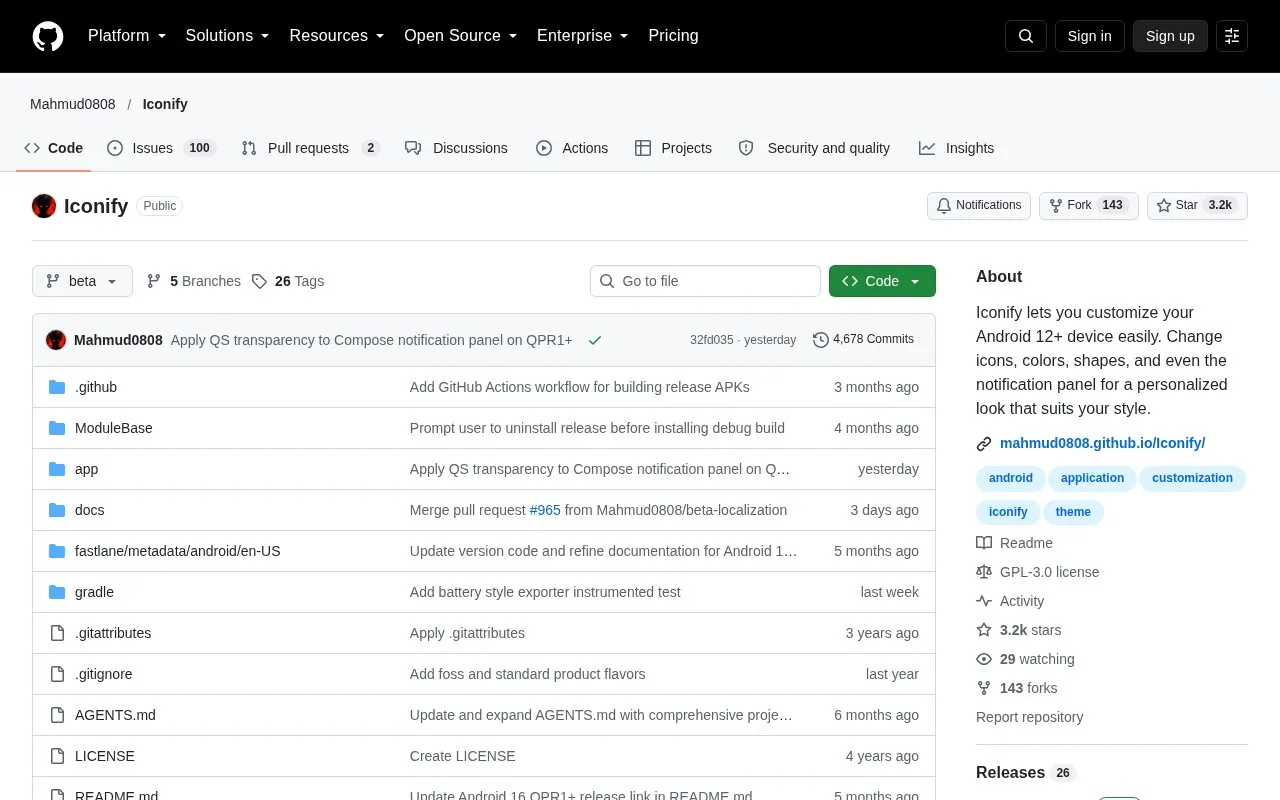Screen dimensions: 1280x800
Task: Click the GitHub logo icon
Action: click(x=48, y=36)
